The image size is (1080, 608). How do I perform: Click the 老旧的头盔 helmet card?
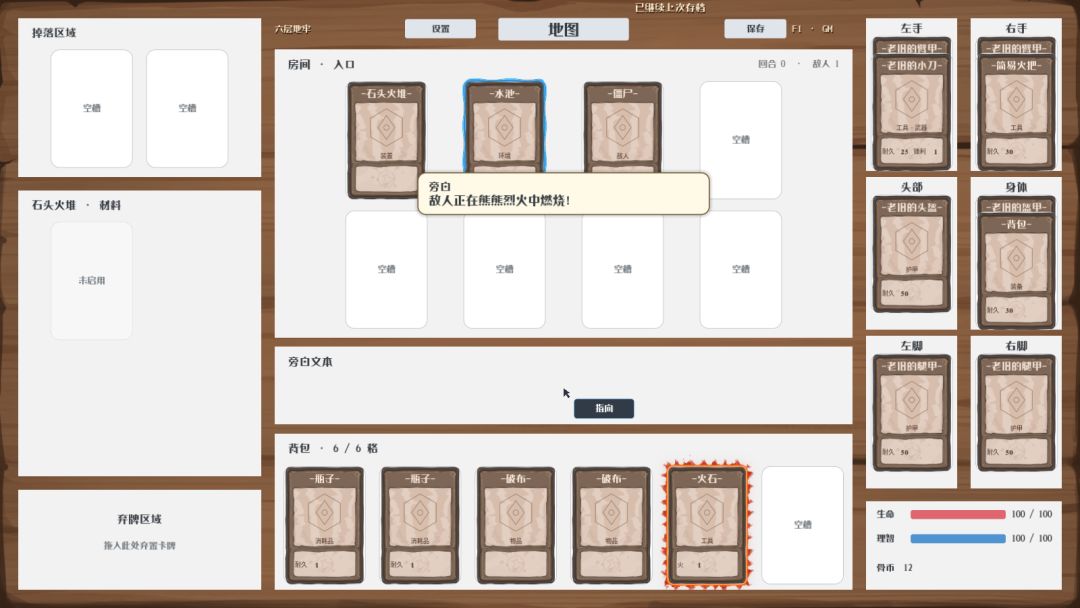click(x=911, y=254)
